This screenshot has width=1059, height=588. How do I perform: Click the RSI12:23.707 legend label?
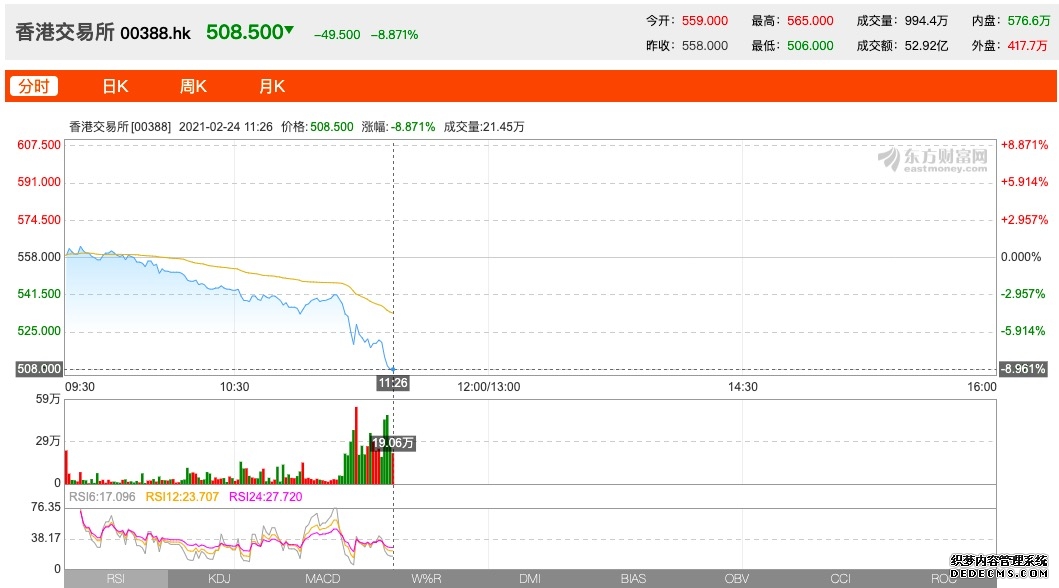point(182,497)
